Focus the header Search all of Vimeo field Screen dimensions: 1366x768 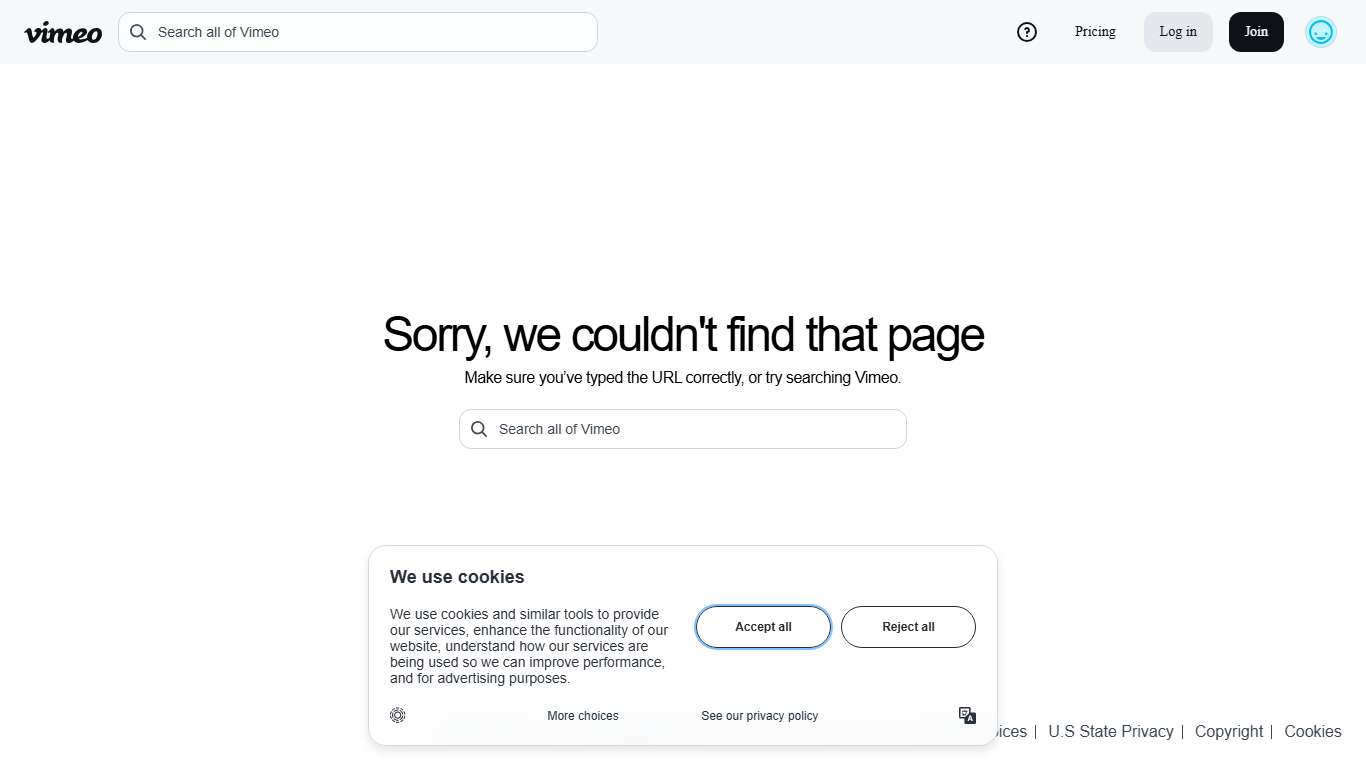click(370, 32)
